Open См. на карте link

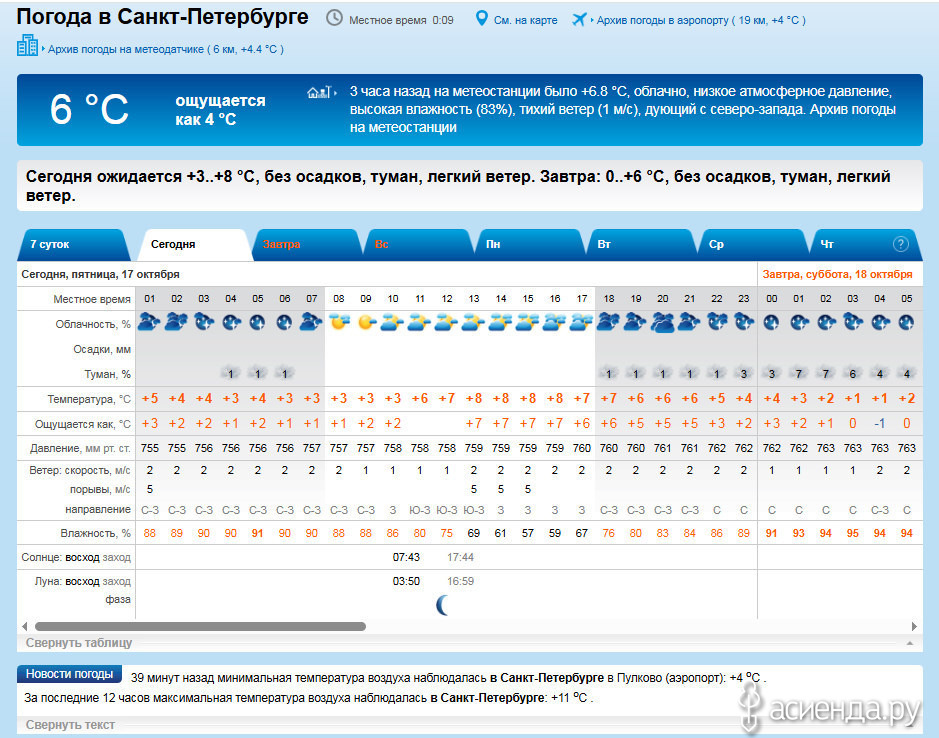[527, 20]
